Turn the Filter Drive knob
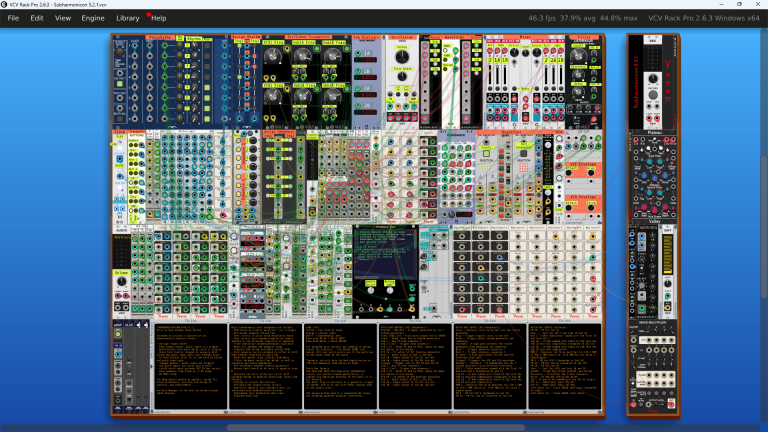 (x=578, y=90)
